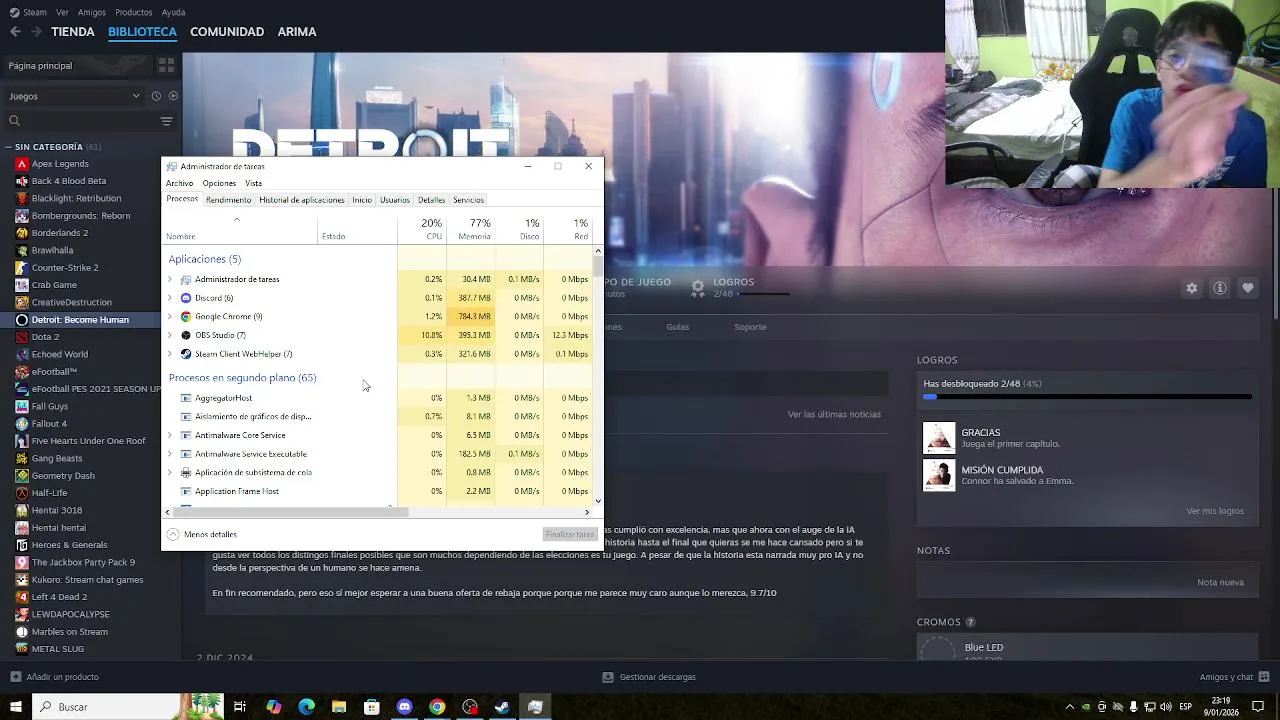Screen dimensions: 1280x720
Task: Open Gestionar descargas
Action: 649,677
